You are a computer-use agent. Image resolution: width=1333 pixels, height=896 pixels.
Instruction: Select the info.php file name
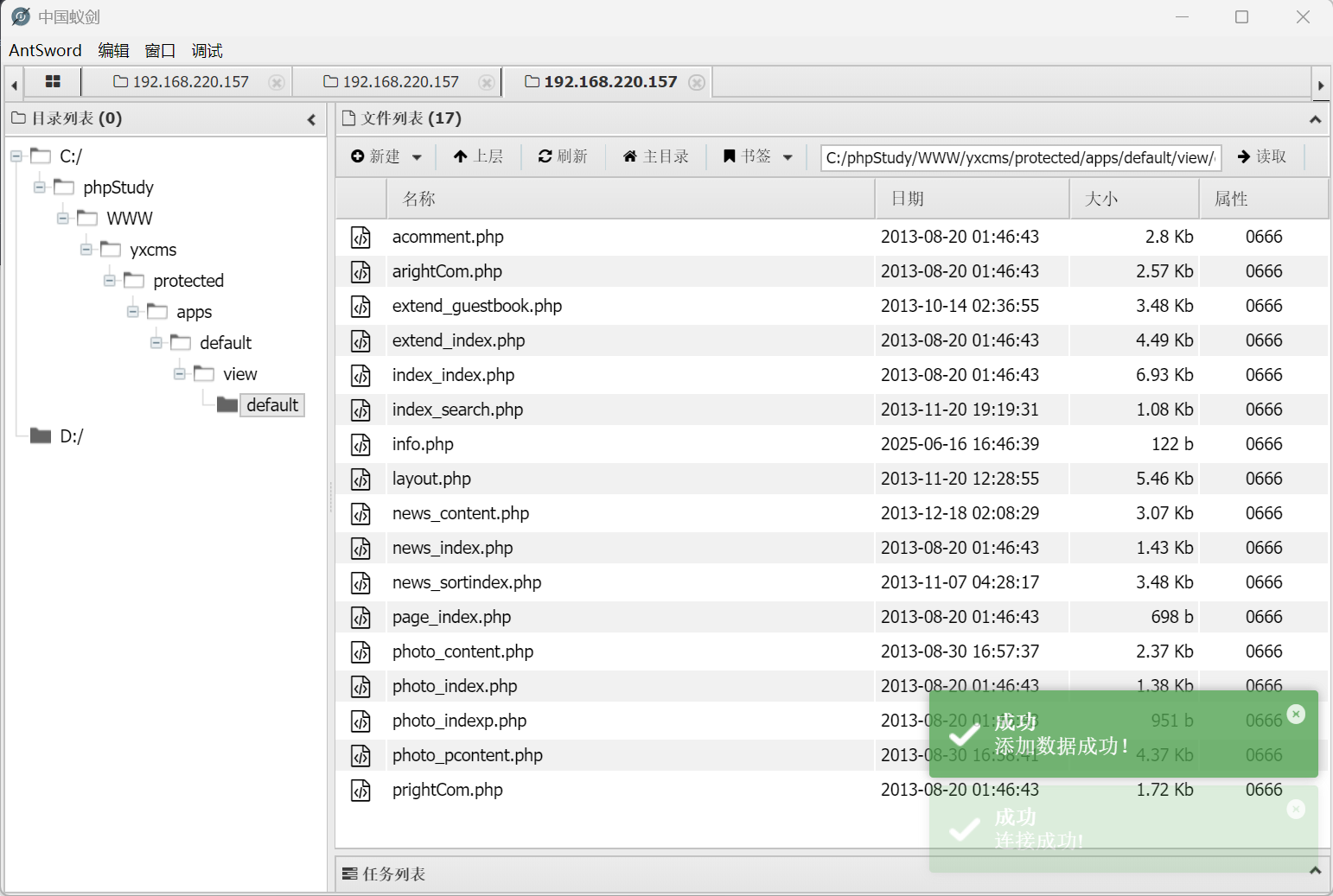[x=423, y=444]
